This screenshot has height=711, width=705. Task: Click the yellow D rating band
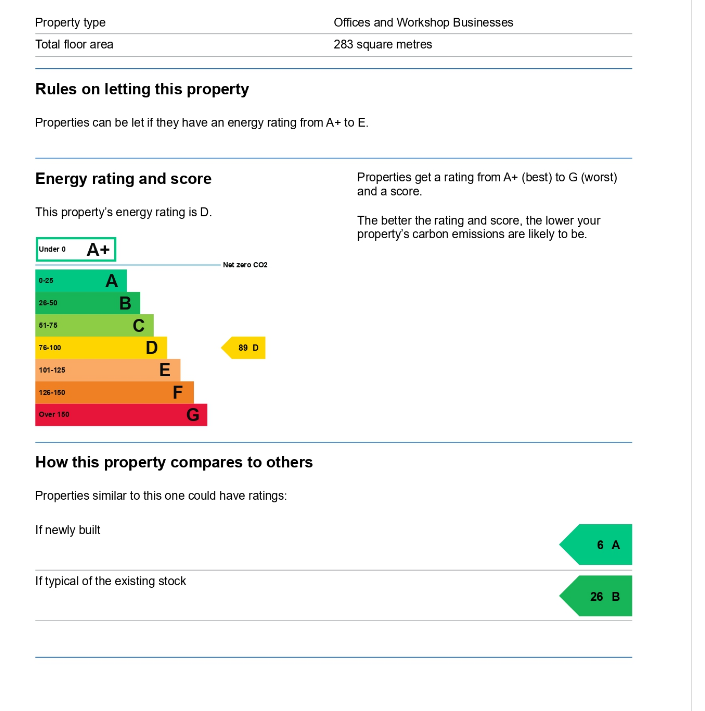coord(100,348)
